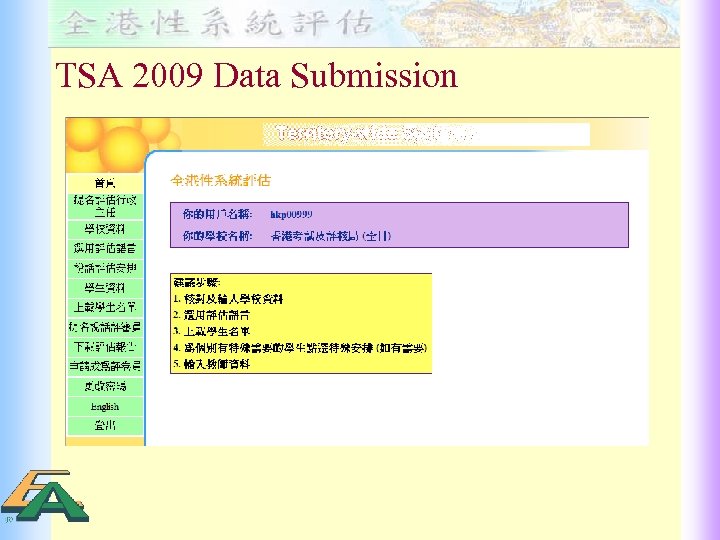Click the username value hkp00999
This screenshot has height=540, width=720.
[291, 214]
